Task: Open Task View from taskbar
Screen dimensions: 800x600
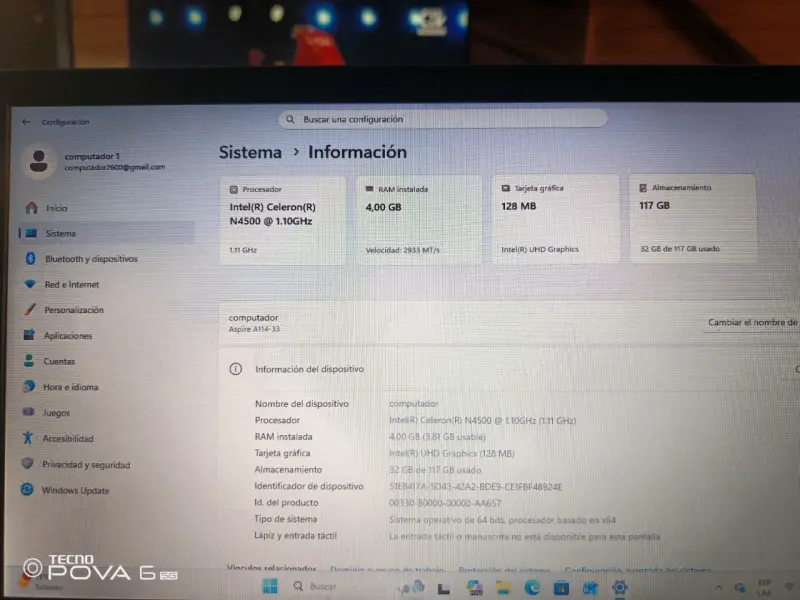Action: coord(444,589)
